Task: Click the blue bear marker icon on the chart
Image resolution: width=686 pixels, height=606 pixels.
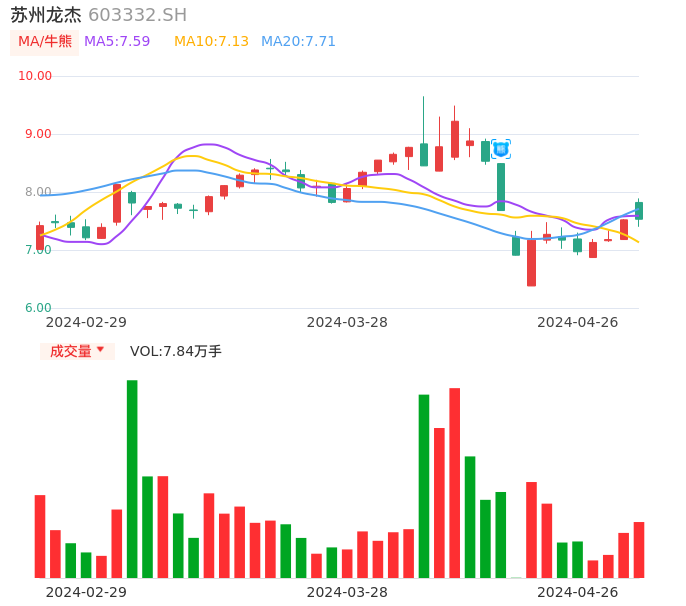Action: [x=501, y=149]
